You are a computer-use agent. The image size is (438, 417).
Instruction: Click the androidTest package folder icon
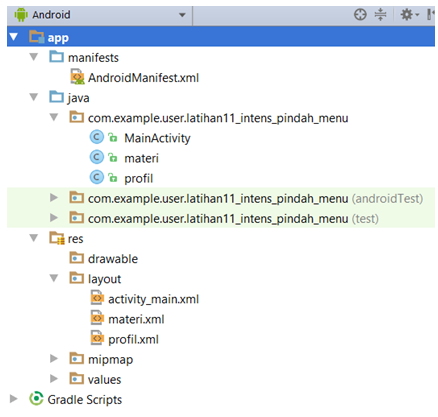[77, 197]
